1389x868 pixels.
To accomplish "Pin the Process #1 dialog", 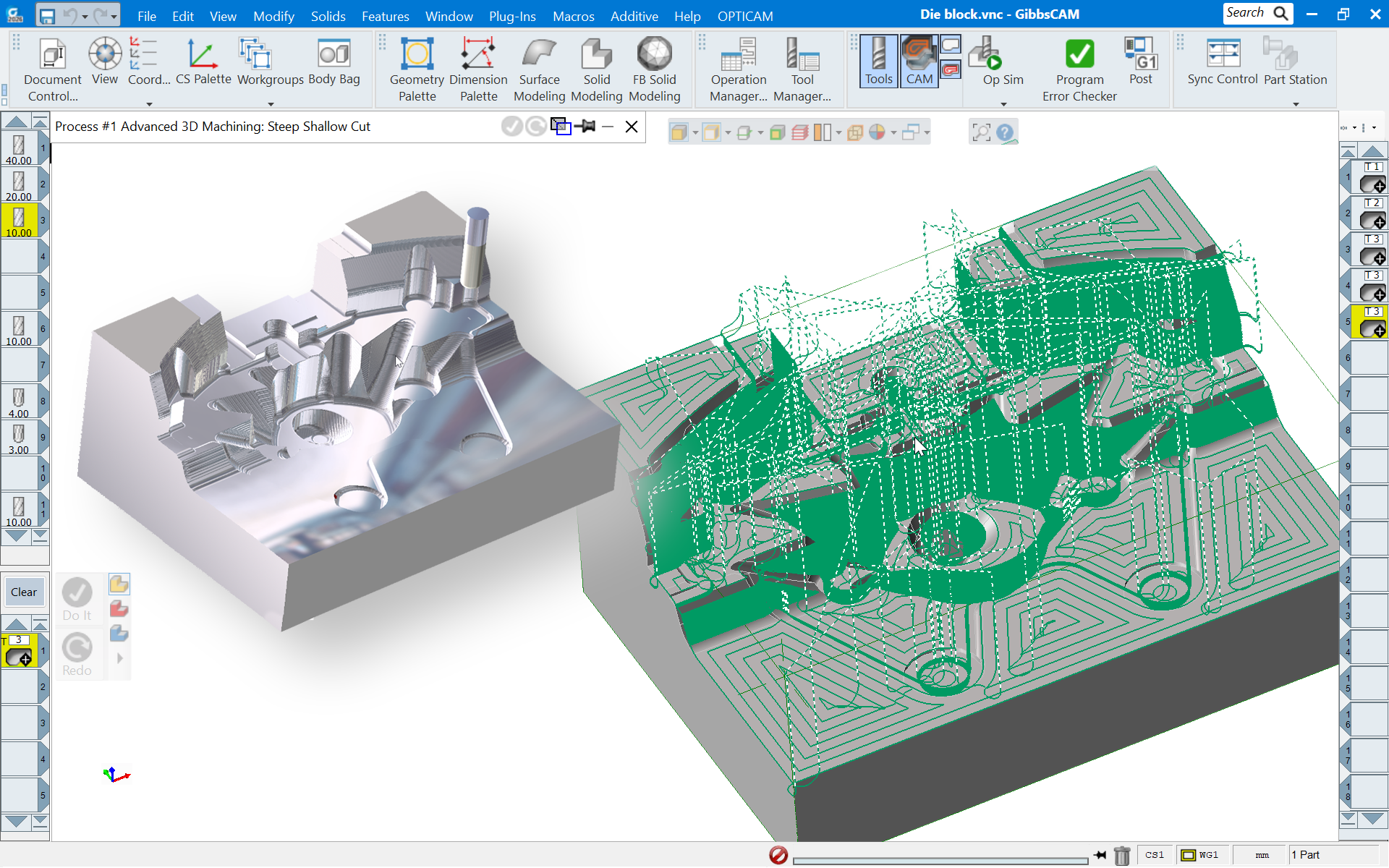I will [x=585, y=127].
